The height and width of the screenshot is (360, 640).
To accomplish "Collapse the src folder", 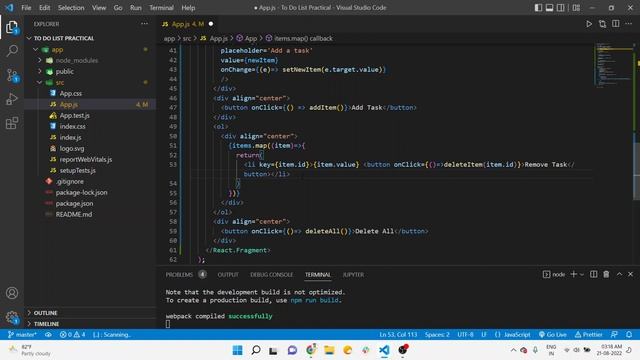I will coord(40,82).
